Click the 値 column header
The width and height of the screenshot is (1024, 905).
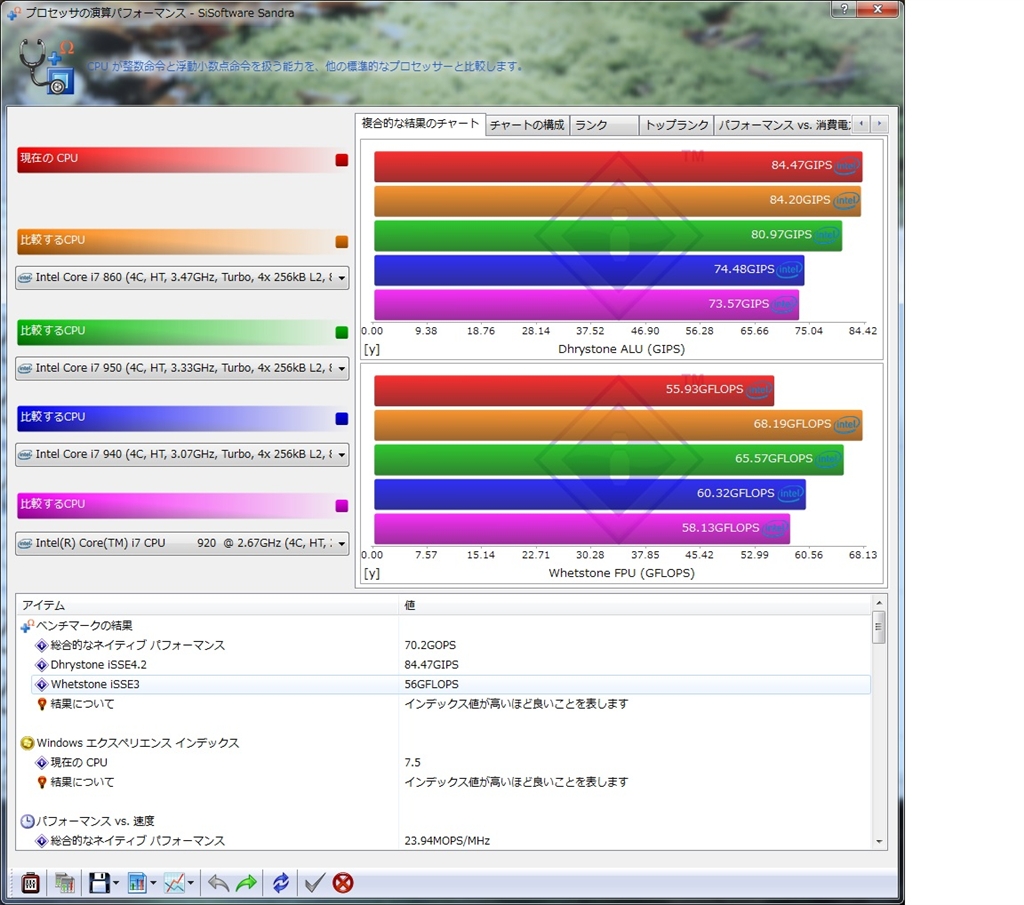tap(635, 605)
